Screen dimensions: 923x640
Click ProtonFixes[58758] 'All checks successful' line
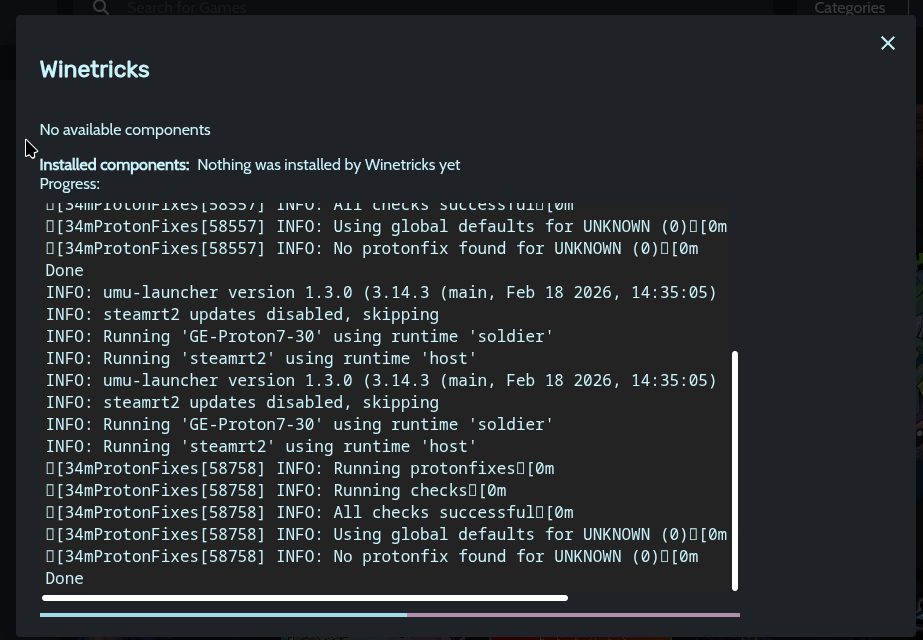pyautogui.click(x=310, y=512)
